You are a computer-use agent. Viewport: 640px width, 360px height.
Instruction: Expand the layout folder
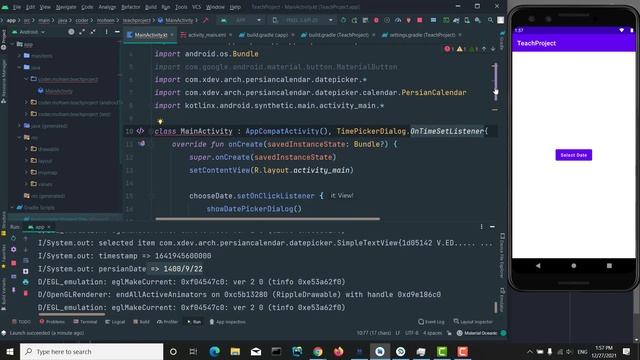[27, 161]
